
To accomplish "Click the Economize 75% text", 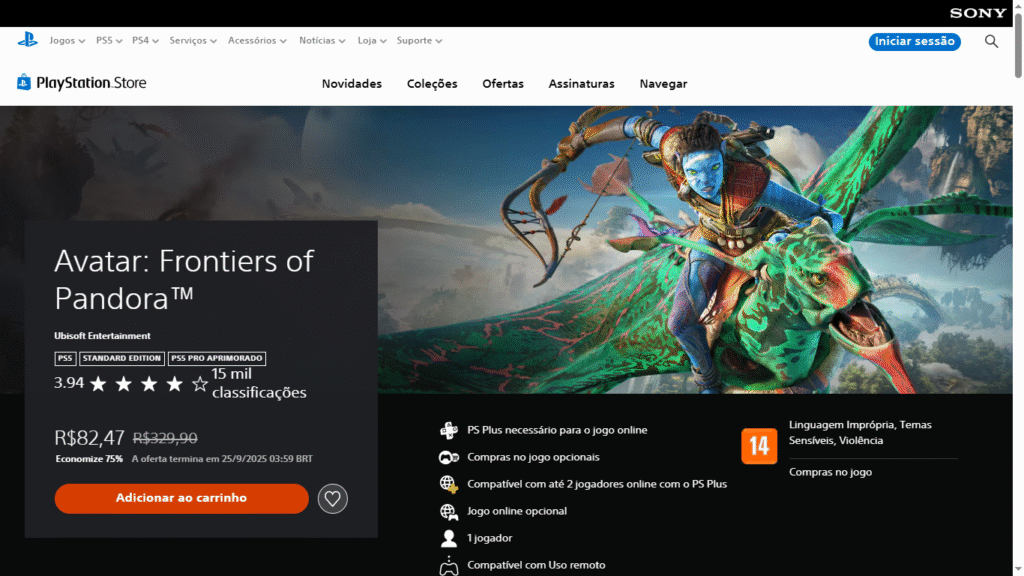I will click(89, 459).
